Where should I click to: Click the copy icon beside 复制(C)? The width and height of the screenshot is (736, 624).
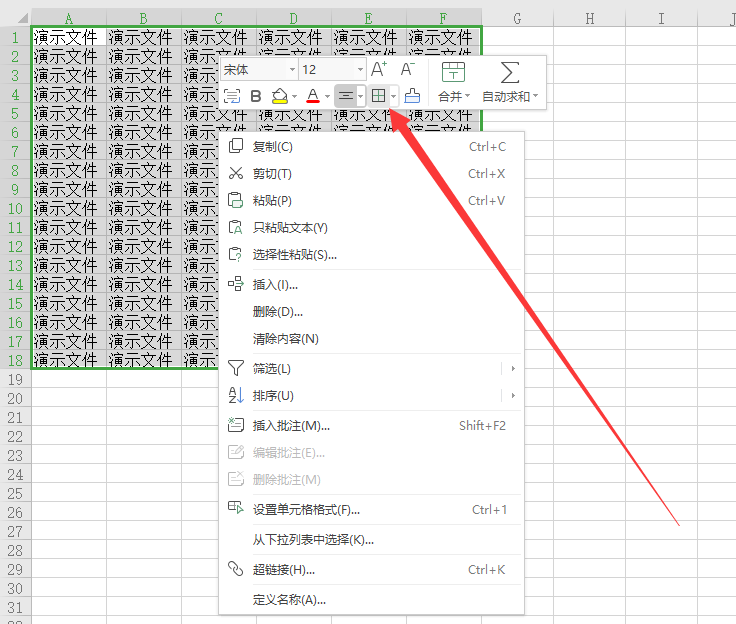coord(236,146)
